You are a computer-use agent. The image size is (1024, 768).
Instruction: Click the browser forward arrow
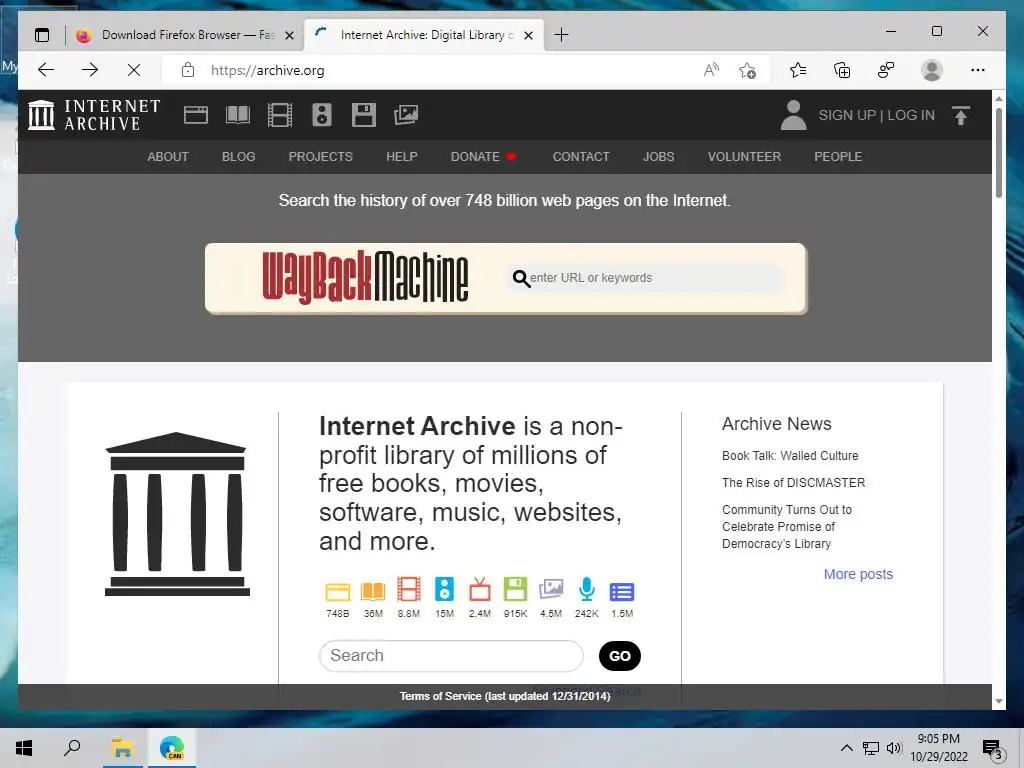point(90,70)
